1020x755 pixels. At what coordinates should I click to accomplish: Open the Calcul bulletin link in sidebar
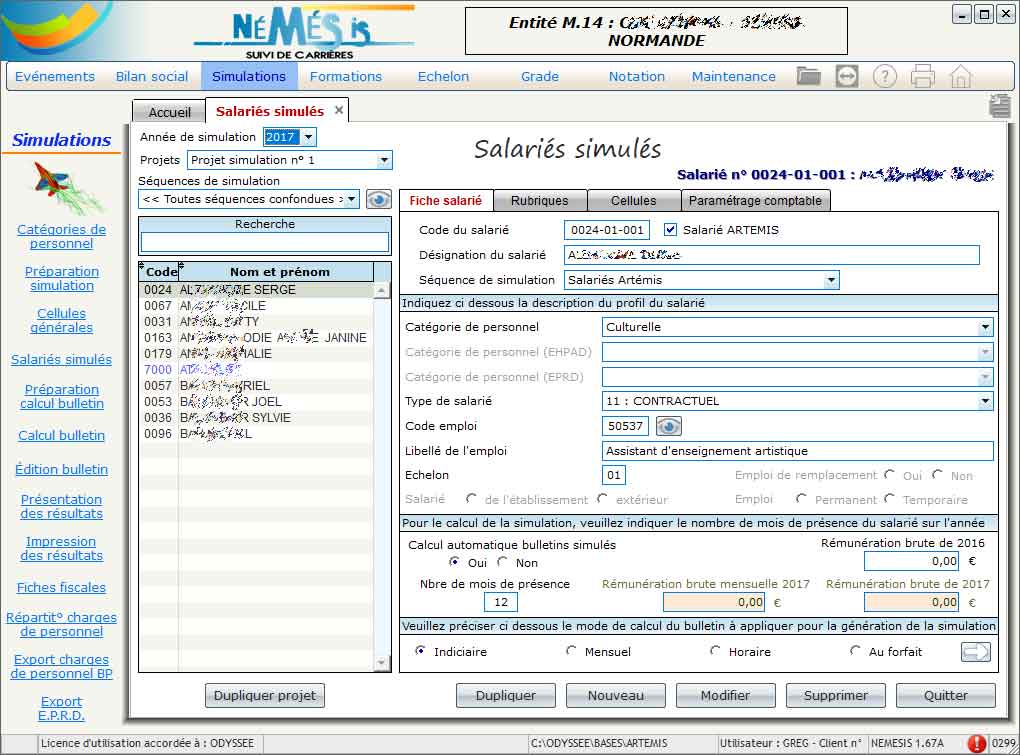[62, 435]
